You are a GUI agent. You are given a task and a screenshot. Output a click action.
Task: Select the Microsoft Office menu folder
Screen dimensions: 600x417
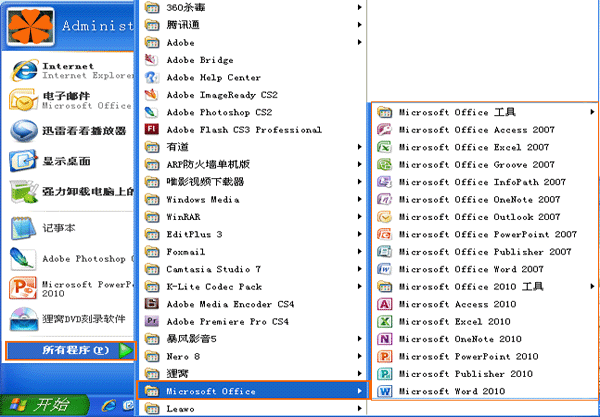click(x=252, y=391)
